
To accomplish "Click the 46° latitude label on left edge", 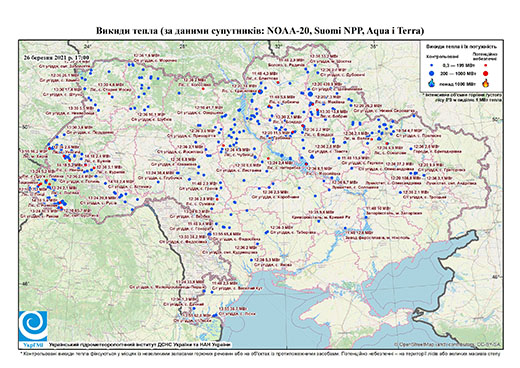I will [25, 284].
